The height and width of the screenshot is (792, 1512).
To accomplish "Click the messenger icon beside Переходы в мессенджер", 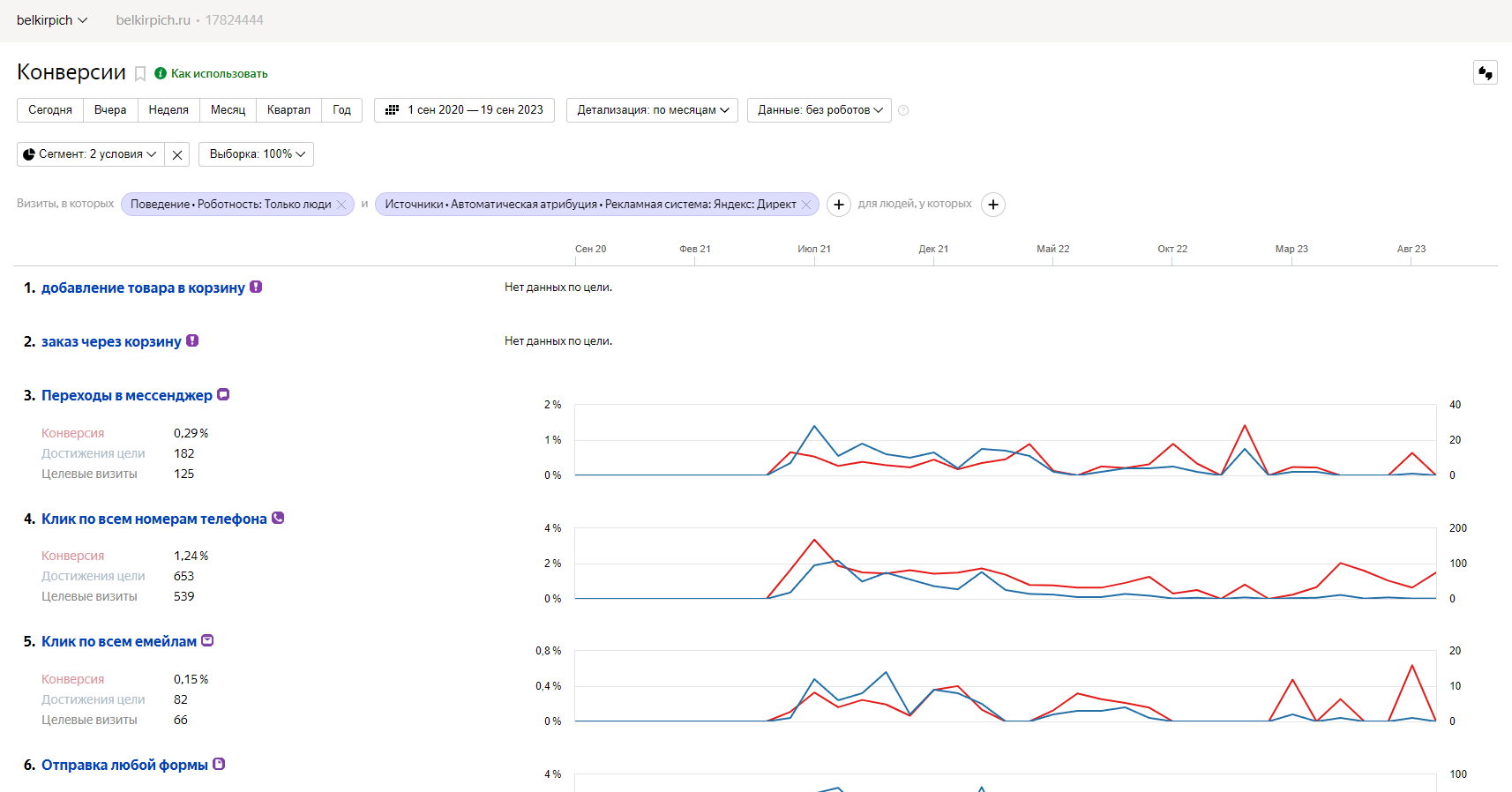I will pyautogui.click(x=223, y=394).
